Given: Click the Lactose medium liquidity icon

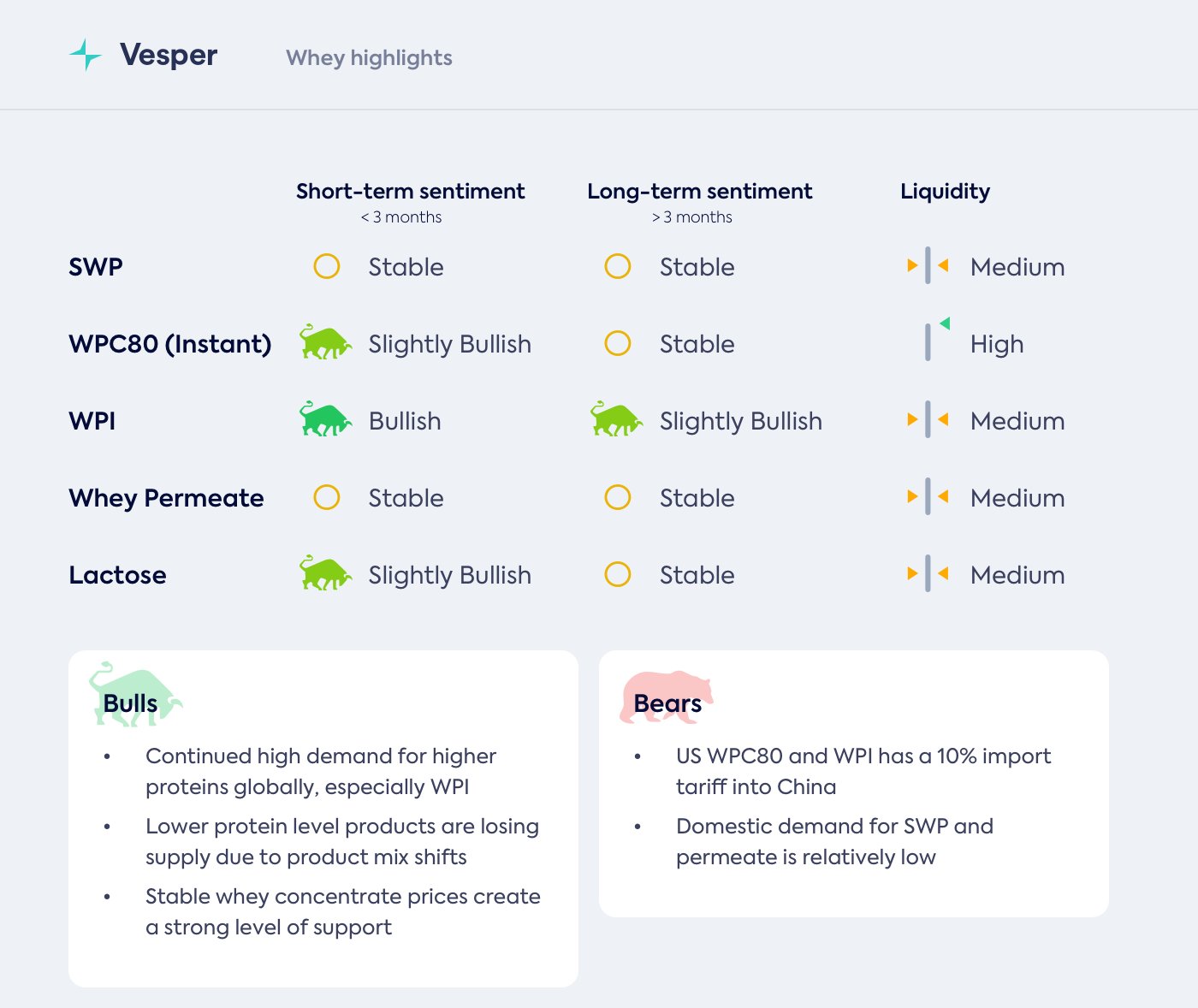Looking at the screenshot, I should pos(928,574).
